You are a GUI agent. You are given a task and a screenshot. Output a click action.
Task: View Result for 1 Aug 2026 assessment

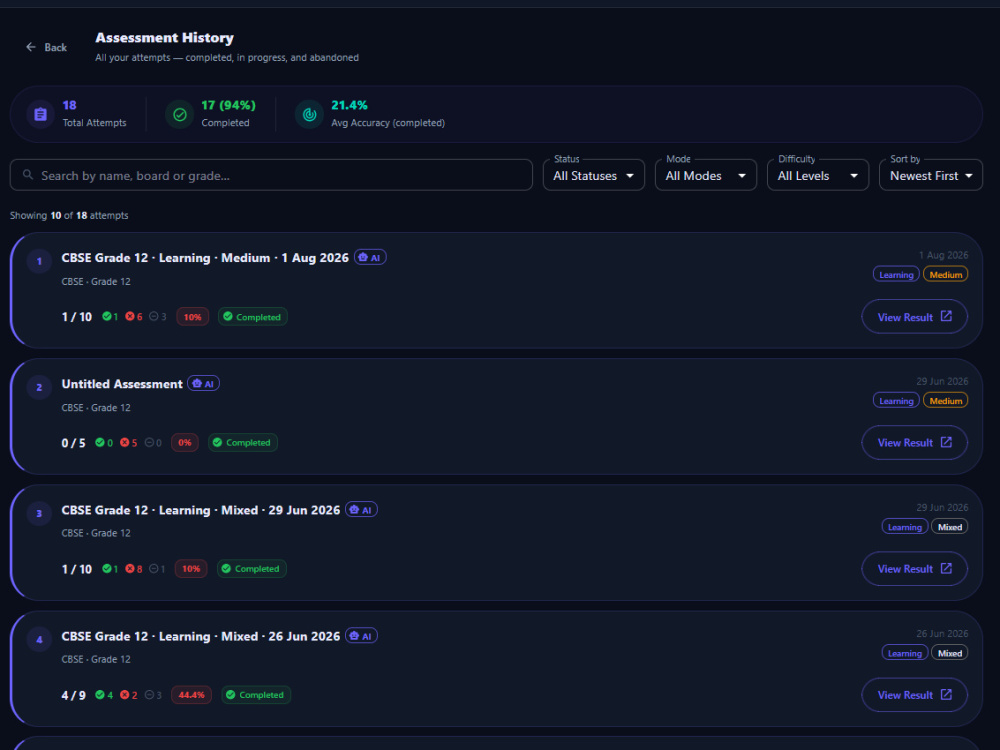coord(915,317)
